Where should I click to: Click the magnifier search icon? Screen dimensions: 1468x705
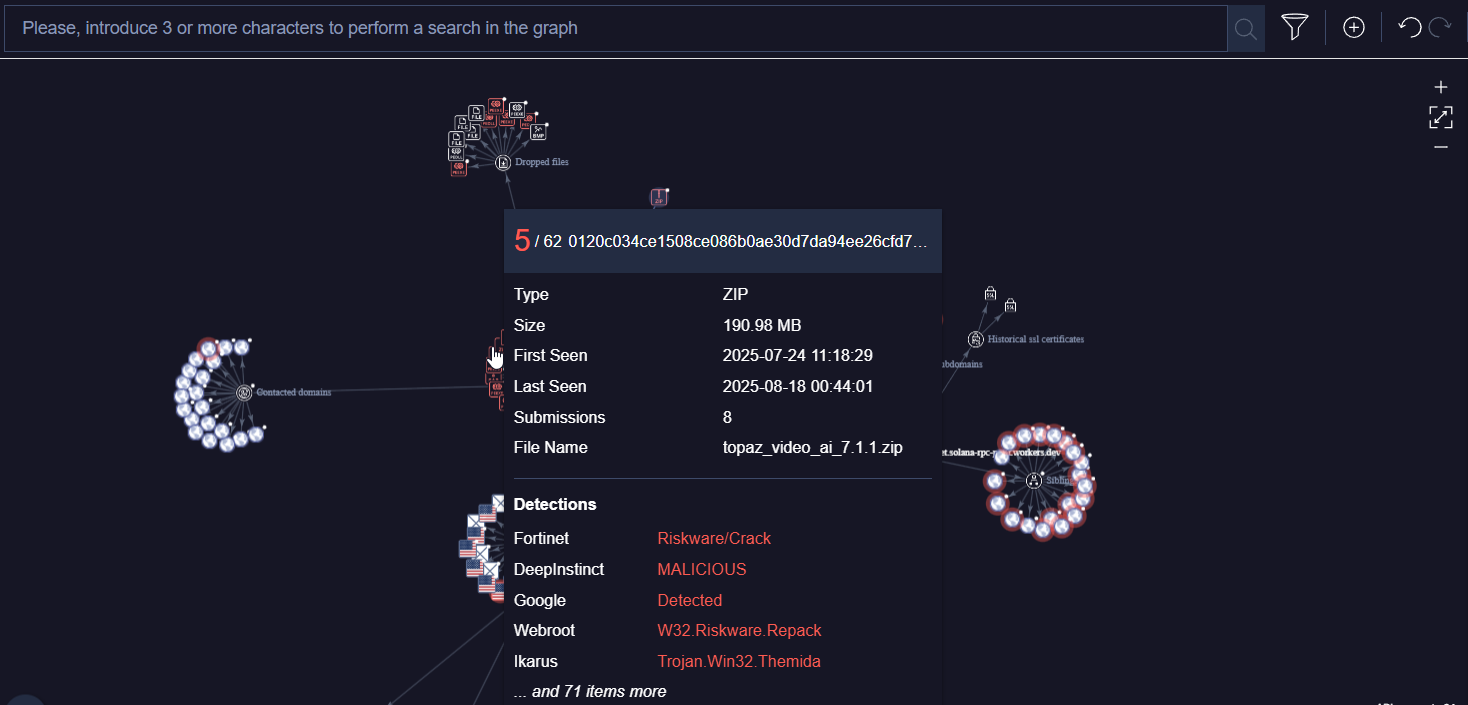[x=1245, y=29]
